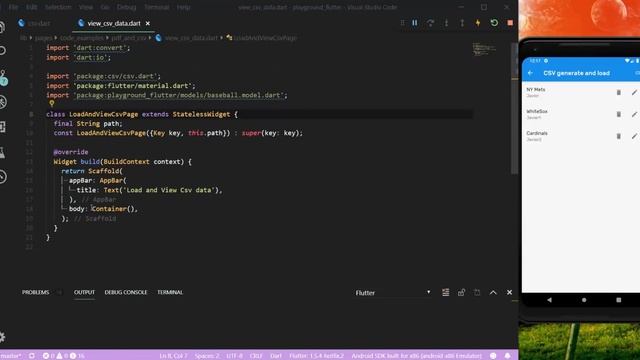Switch to the Debug Console tab
The height and width of the screenshot is (360, 640).
(126, 292)
